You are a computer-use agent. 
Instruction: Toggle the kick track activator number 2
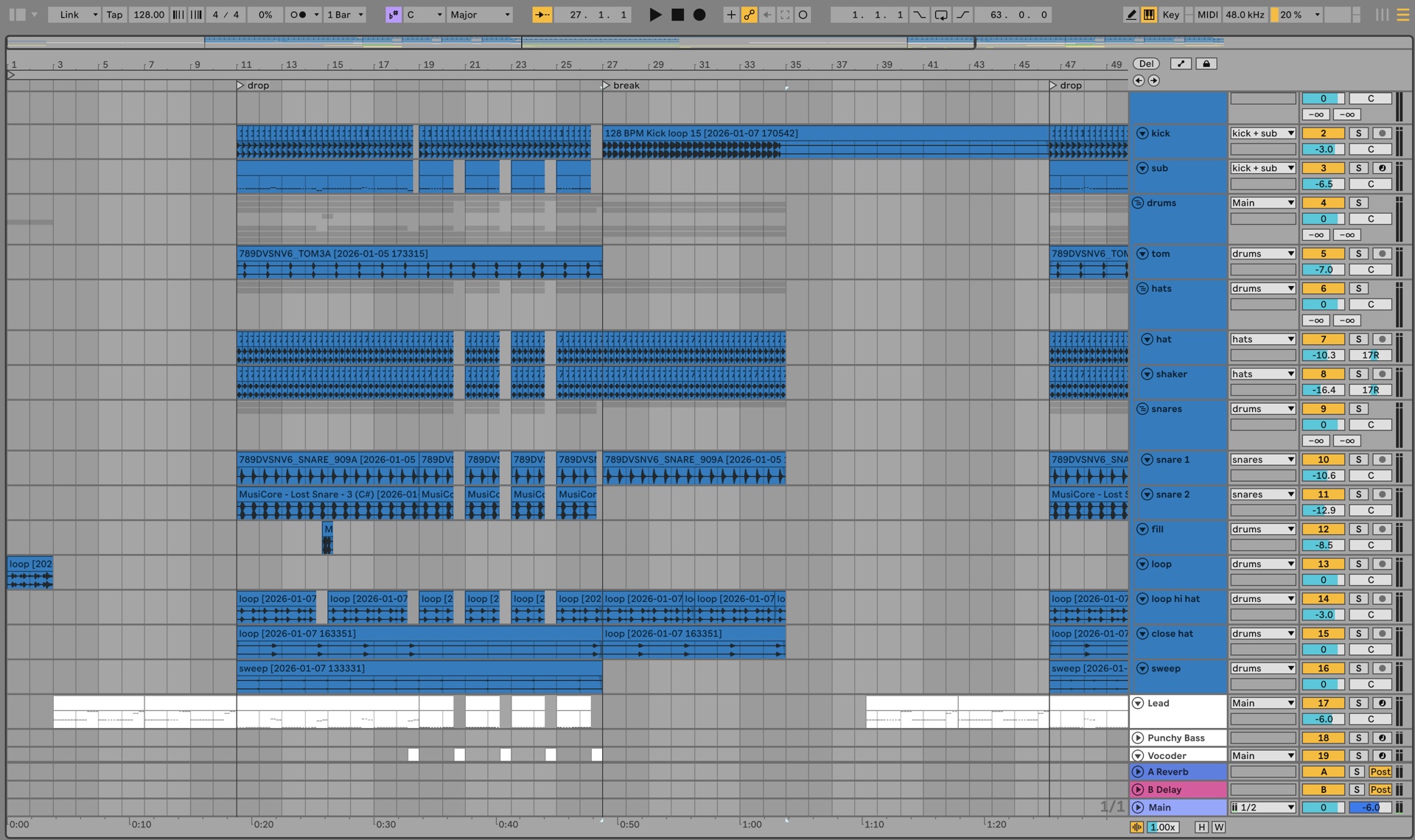click(x=1323, y=133)
